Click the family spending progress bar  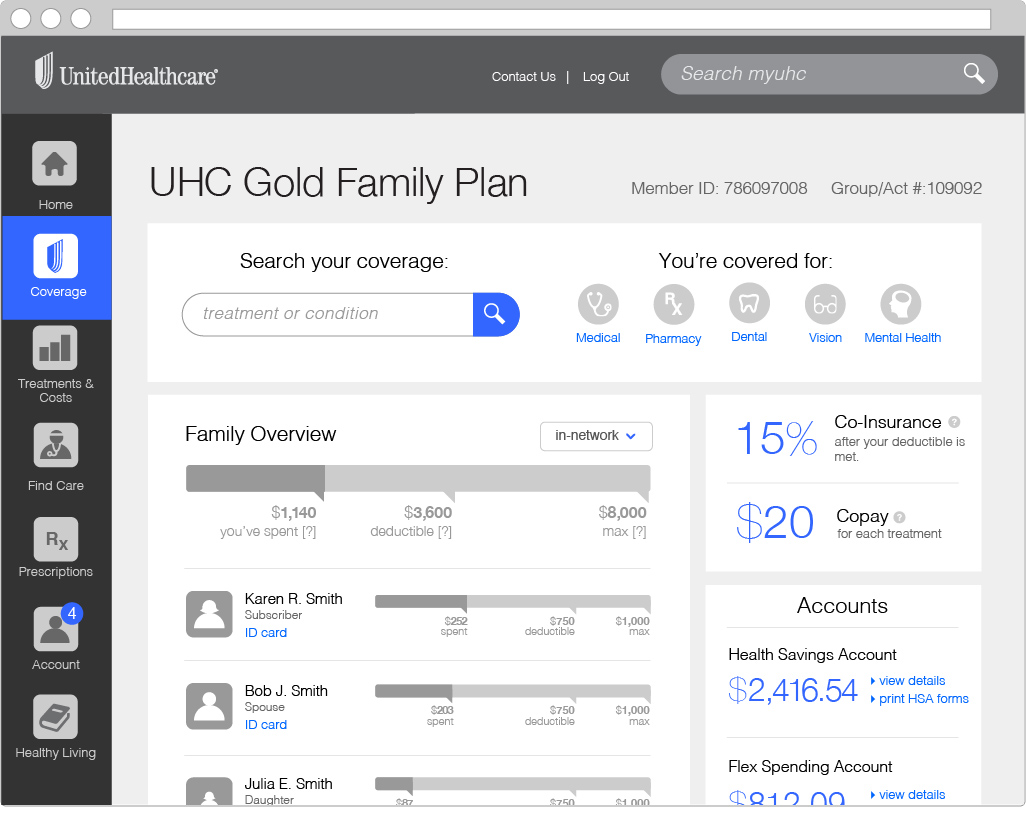click(418, 479)
